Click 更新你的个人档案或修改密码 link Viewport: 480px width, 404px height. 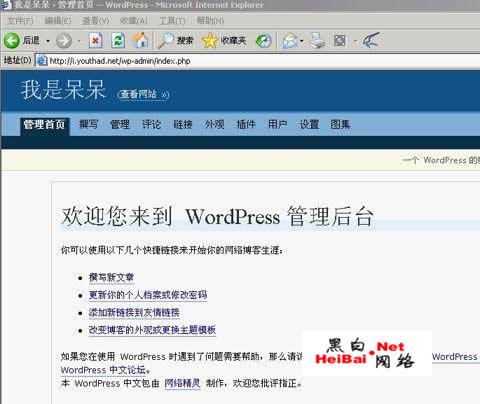tap(148, 295)
